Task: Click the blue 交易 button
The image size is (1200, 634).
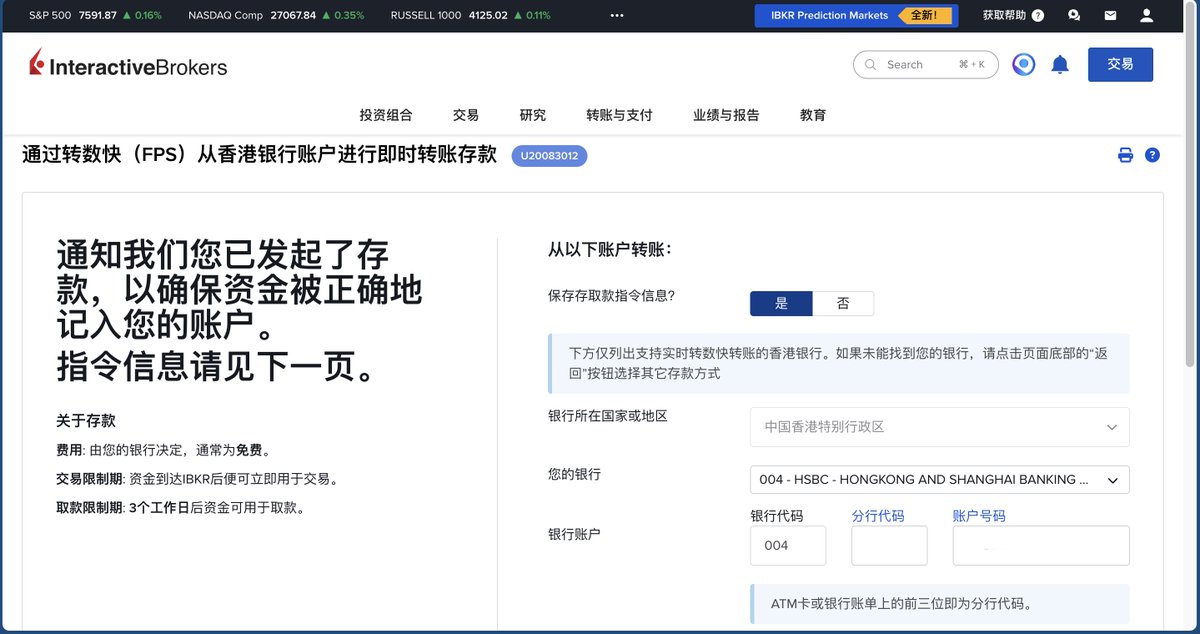Action: click(x=1120, y=64)
